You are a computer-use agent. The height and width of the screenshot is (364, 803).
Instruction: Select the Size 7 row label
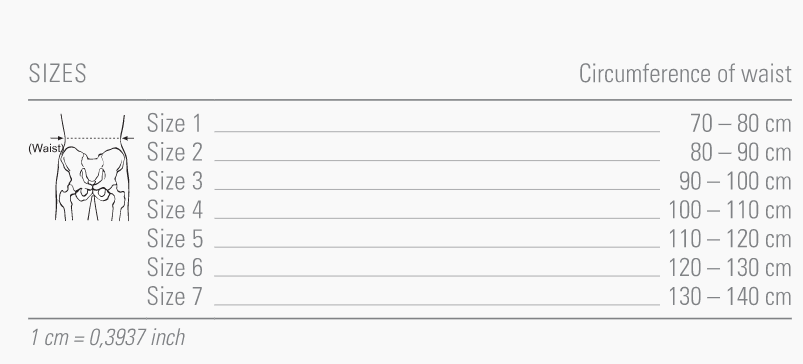pyautogui.click(x=175, y=296)
